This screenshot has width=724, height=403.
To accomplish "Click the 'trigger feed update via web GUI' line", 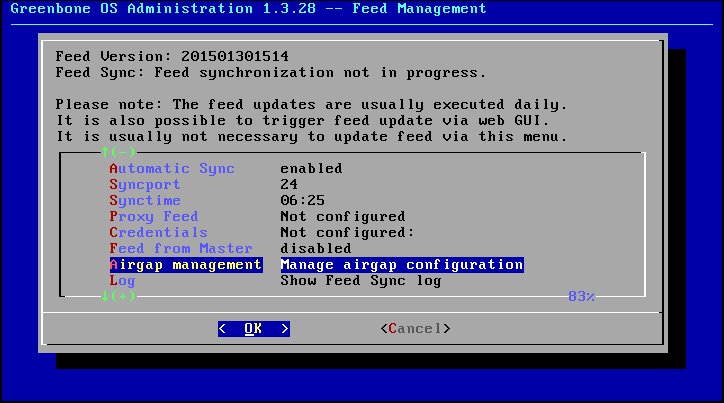I will [302, 120].
